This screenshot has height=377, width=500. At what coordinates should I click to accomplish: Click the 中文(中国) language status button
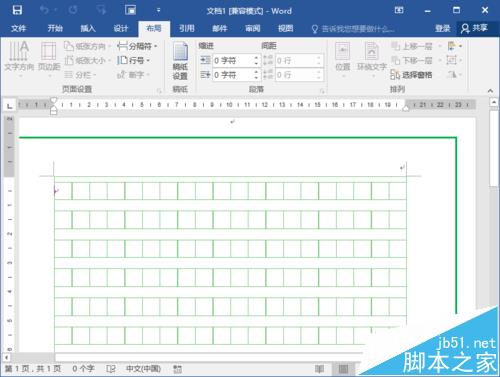(144, 368)
